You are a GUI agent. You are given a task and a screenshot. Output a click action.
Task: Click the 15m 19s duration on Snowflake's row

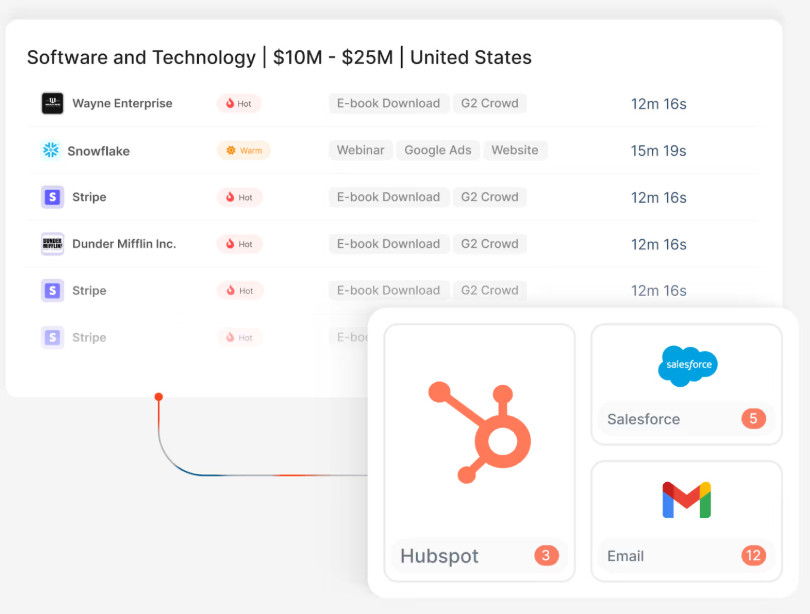[x=658, y=150]
